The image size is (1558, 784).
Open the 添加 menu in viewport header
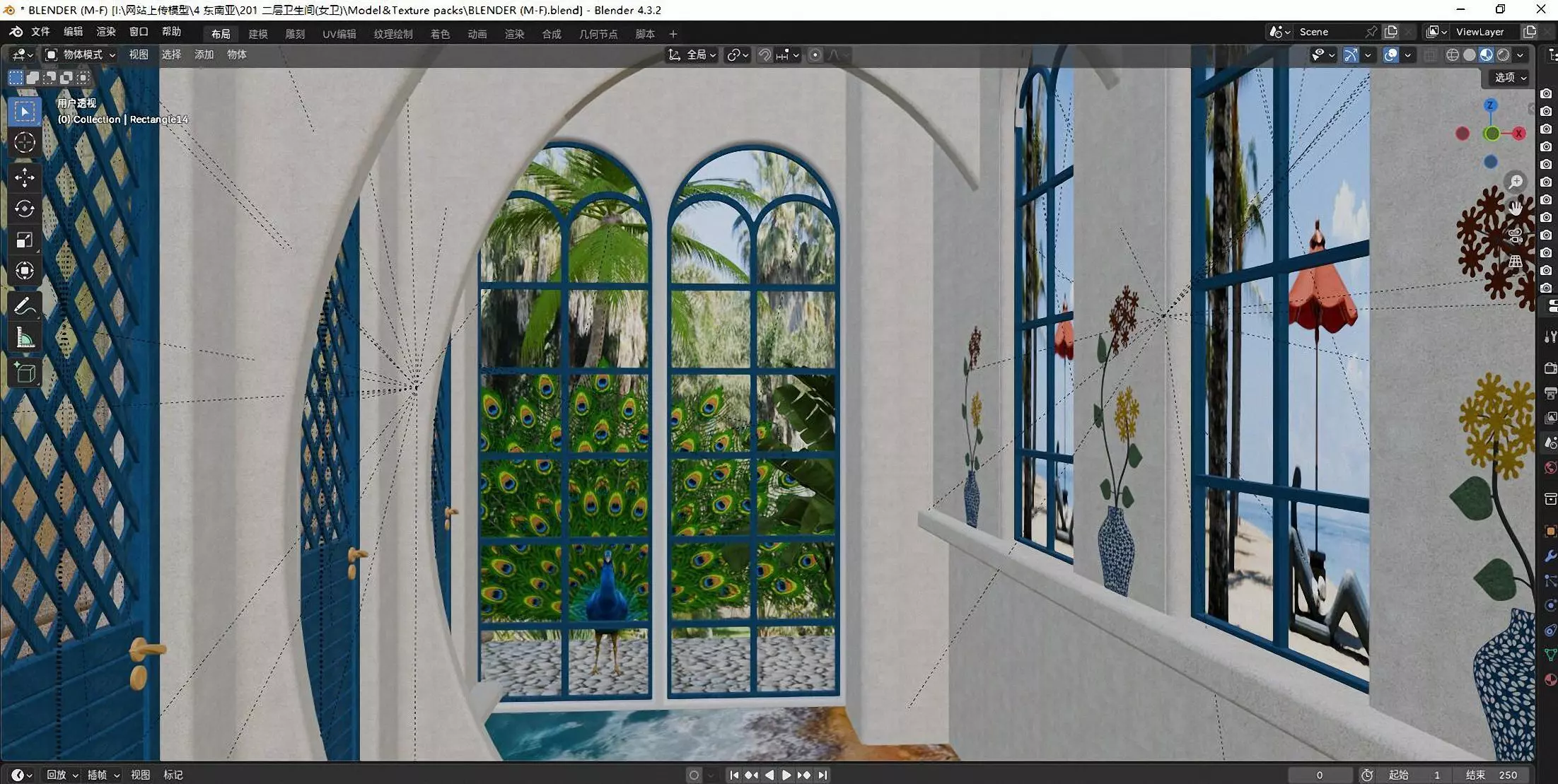click(204, 54)
